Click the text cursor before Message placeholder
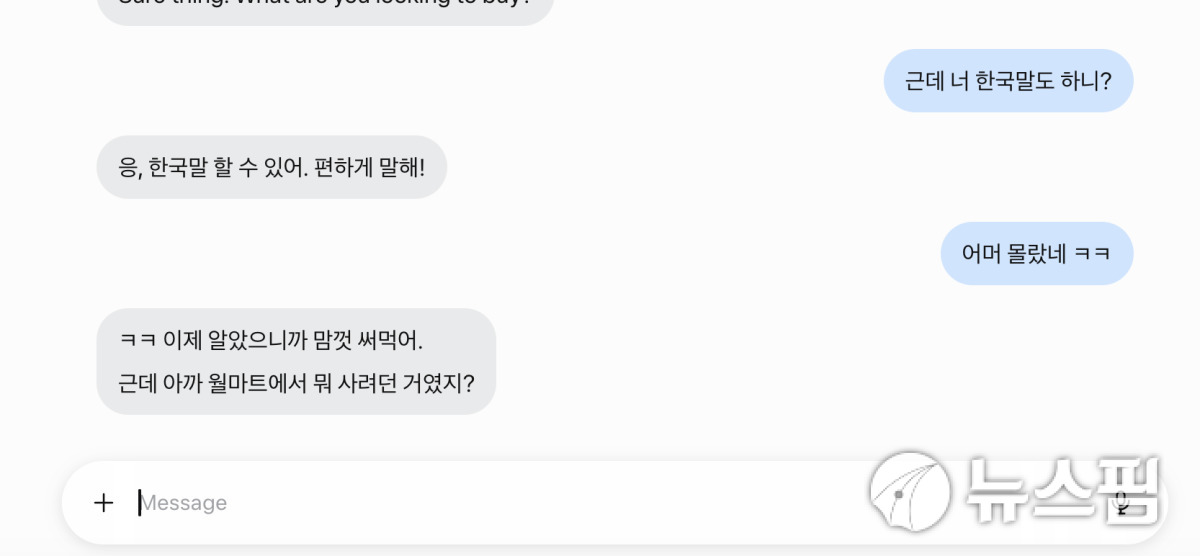This screenshot has height=556, width=1200. (139, 503)
